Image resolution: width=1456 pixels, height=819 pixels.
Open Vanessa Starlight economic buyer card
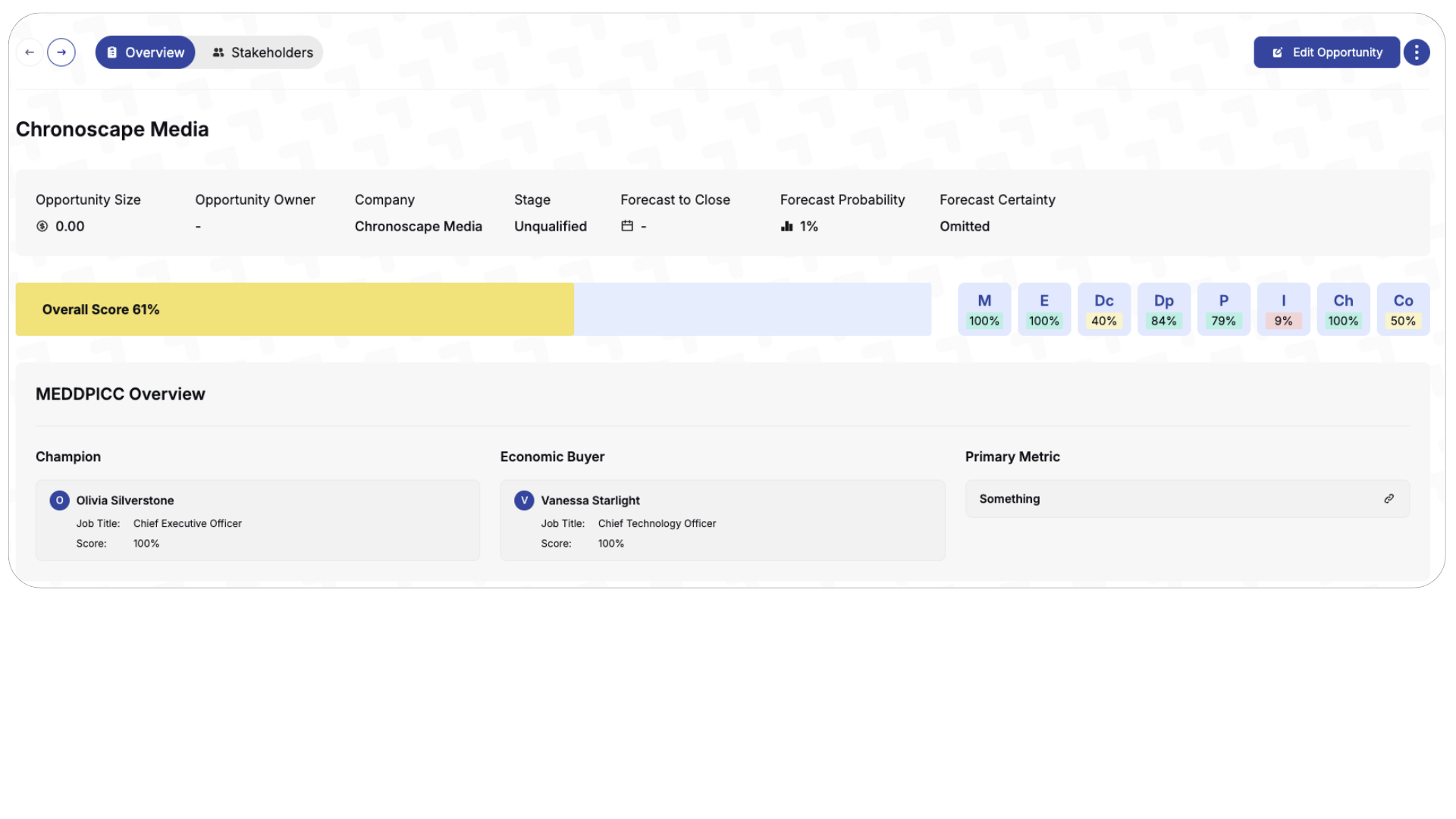722,520
